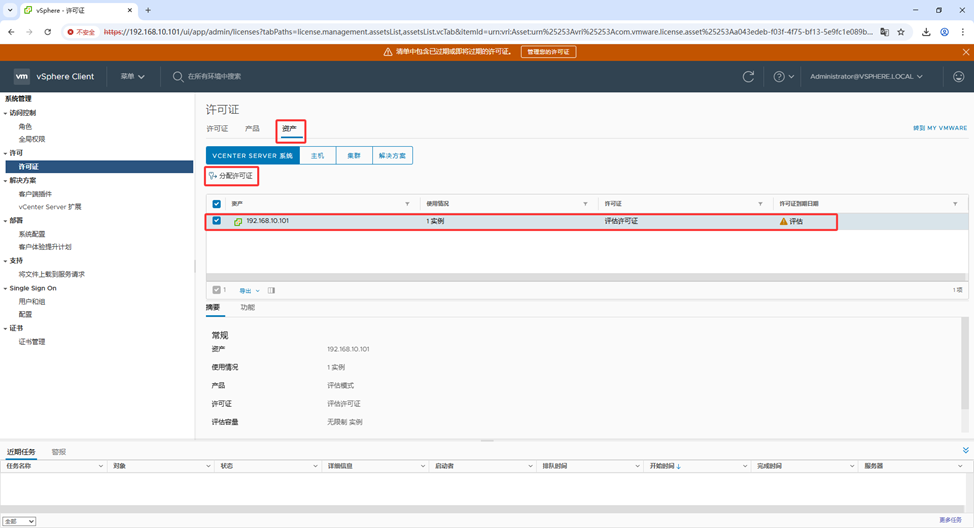The height and width of the screenshot is (528, 974).
Task: Click the 分配许可证 button
Action: click(x=232, y=176)
